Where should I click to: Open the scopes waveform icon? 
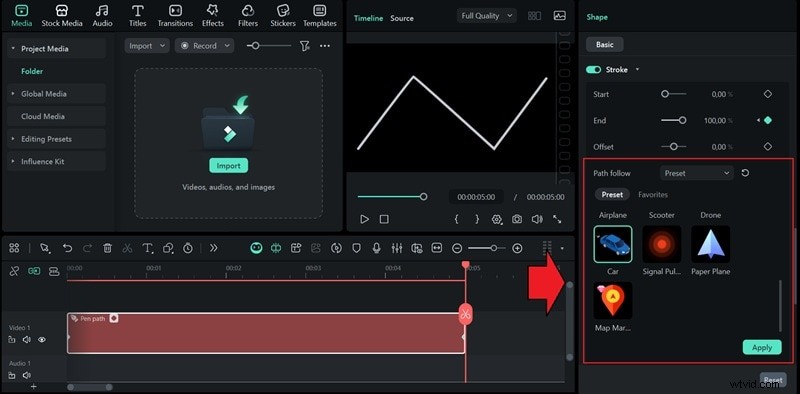(559, 16)
